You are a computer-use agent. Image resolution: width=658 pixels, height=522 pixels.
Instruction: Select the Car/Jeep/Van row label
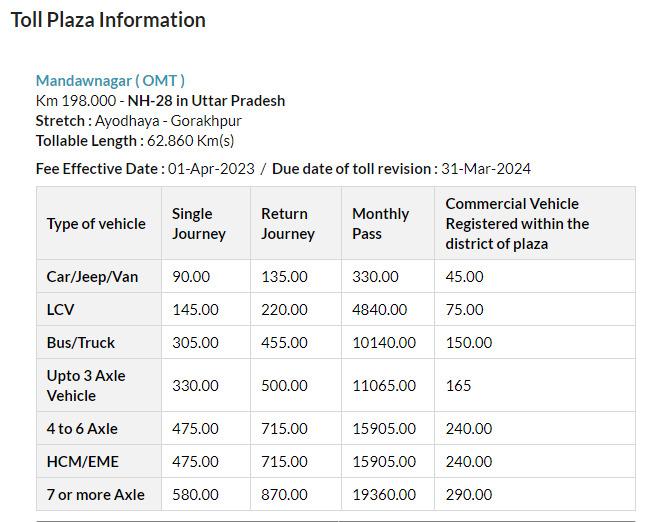pyautogui.click(x=92, y=276)
